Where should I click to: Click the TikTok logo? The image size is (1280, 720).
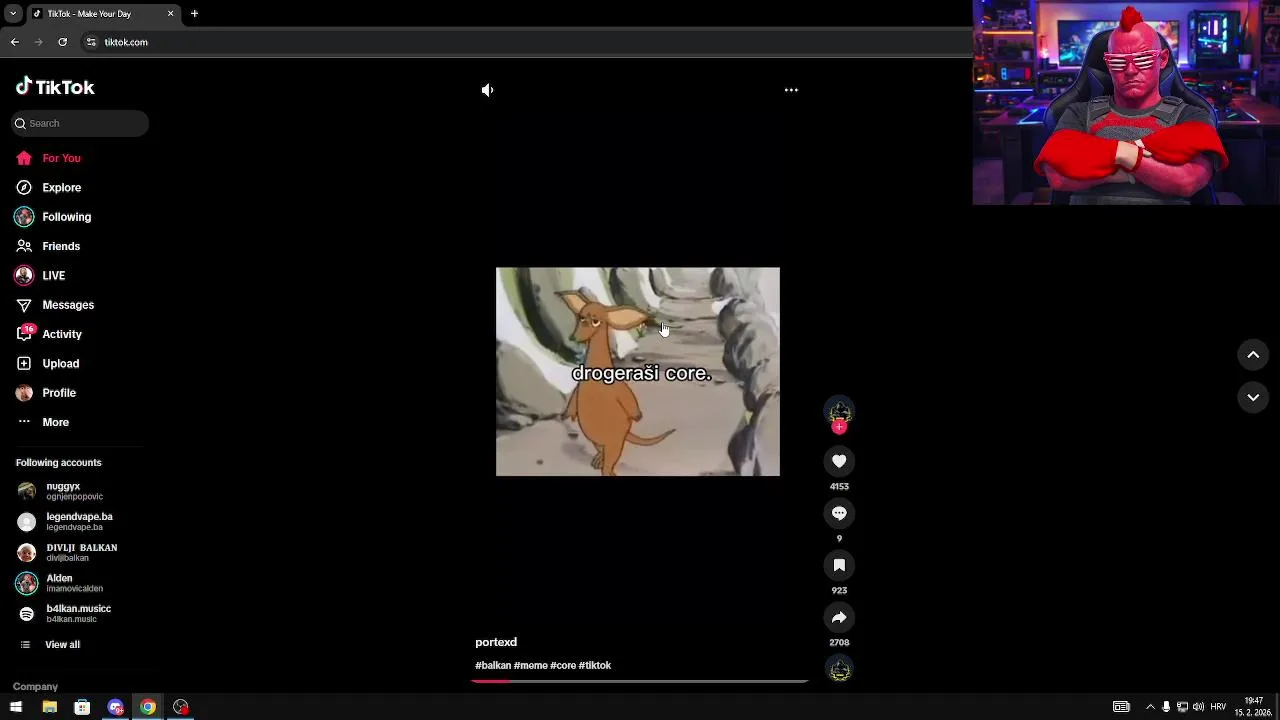(x=55, y=87)
